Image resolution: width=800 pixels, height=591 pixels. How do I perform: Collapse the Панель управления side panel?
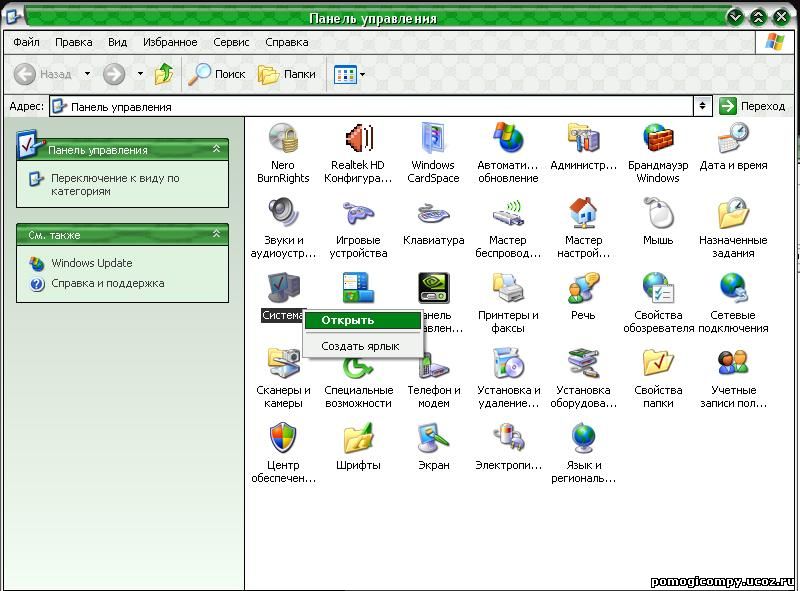tap(216, 149)
